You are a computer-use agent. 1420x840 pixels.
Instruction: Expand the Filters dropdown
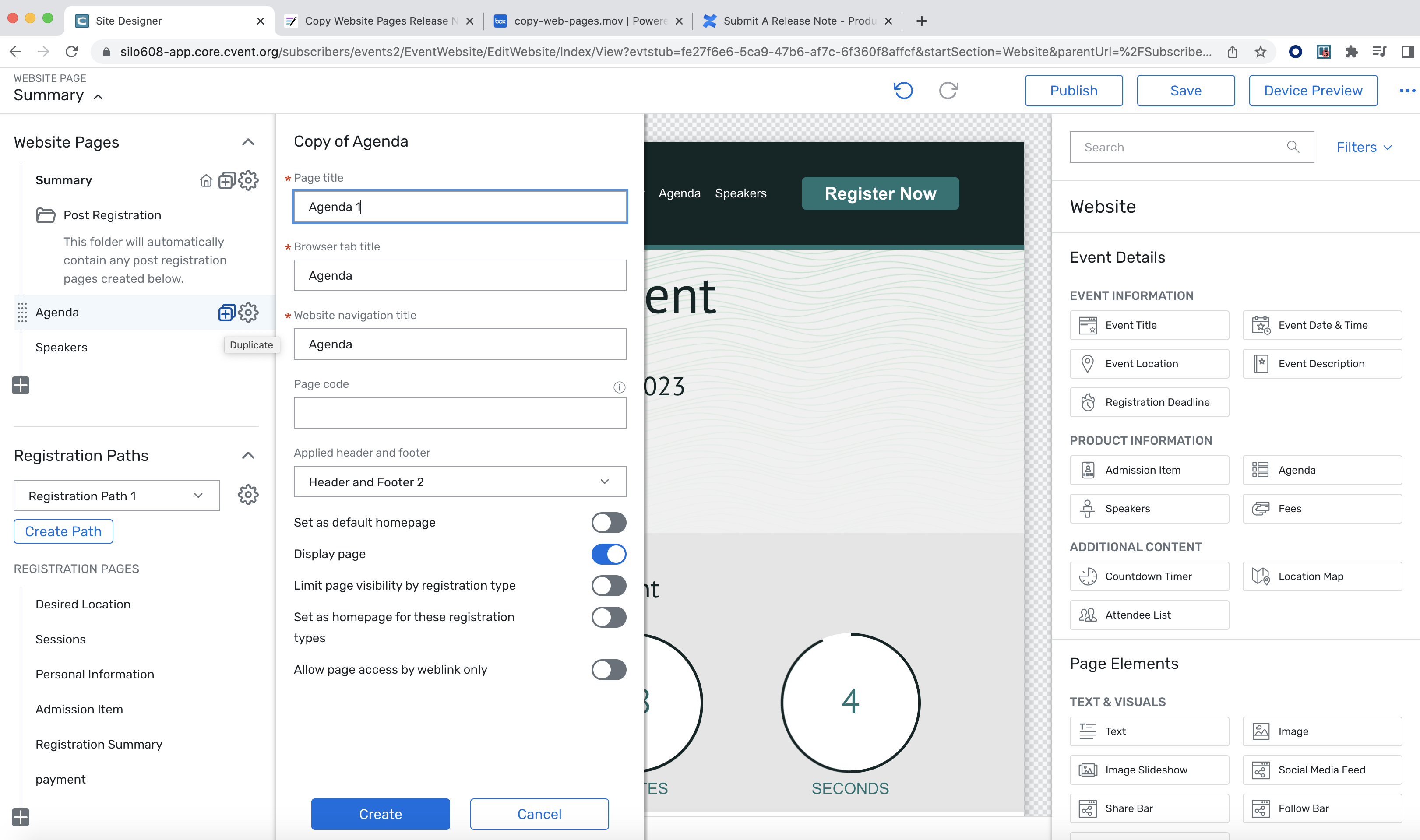[1364, 147]
